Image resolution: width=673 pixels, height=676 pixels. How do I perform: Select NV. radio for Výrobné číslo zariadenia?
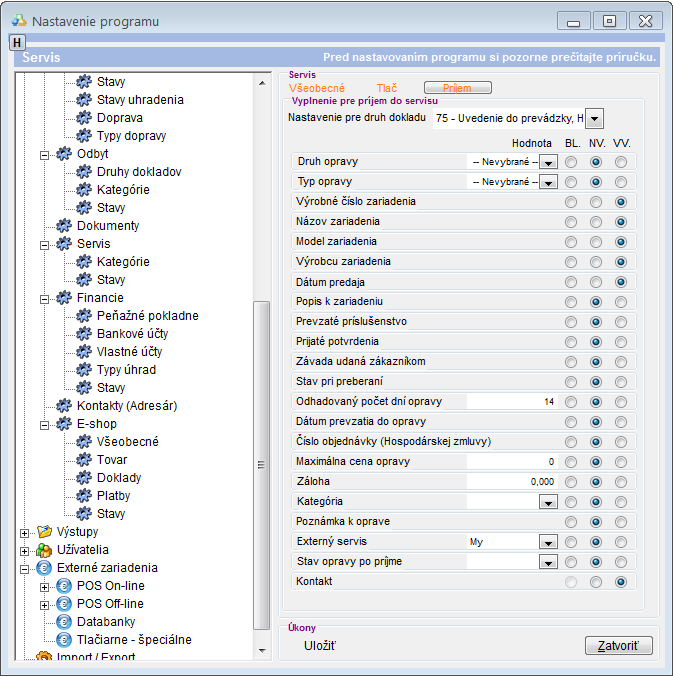pyautogui.click(x=596, y=202)
